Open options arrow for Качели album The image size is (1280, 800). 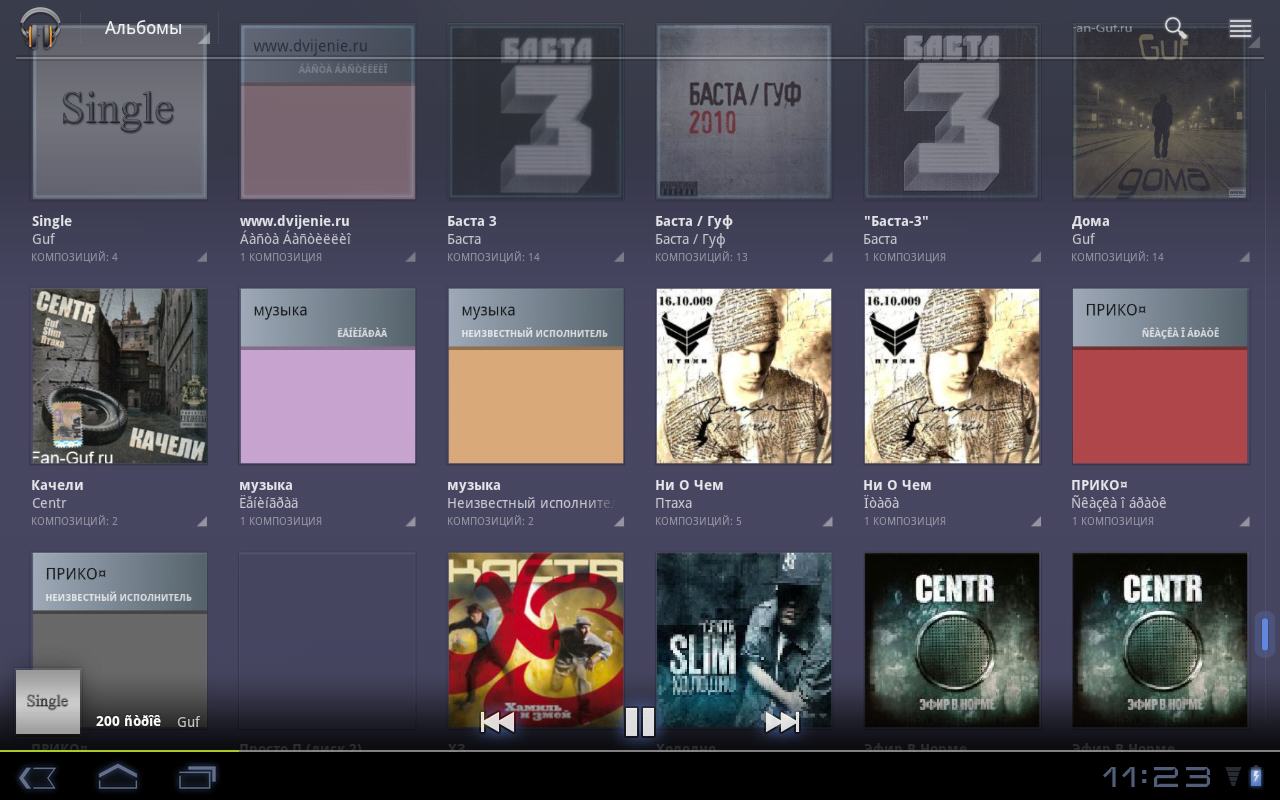point(202,521)
